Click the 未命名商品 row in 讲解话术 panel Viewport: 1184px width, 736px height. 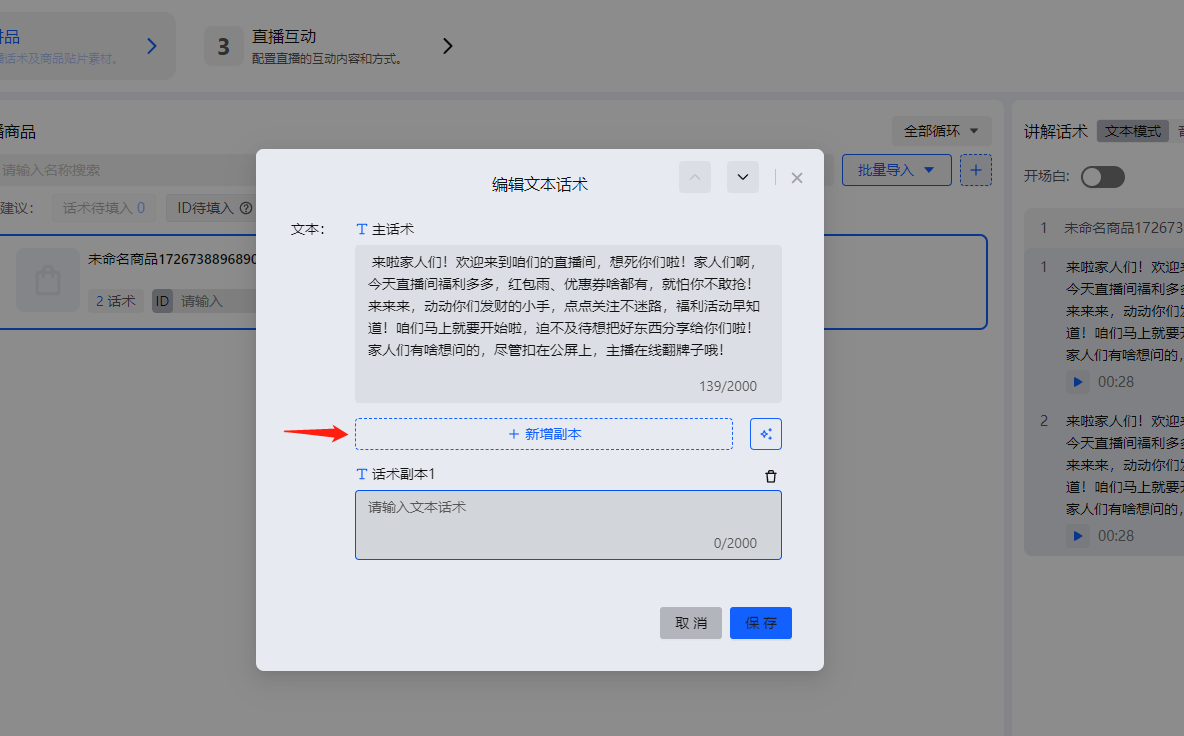[1104, 228]
